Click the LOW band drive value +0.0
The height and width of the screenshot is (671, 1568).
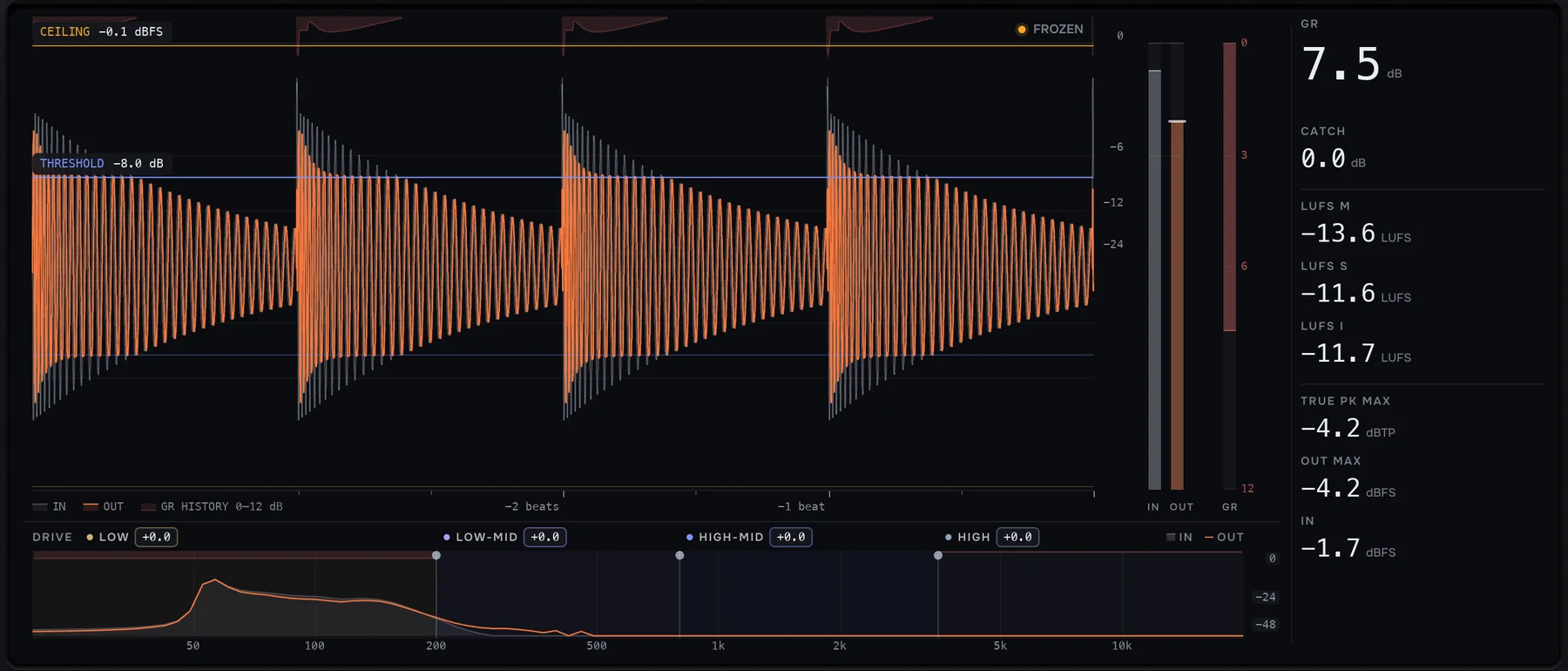coord(157,537)
